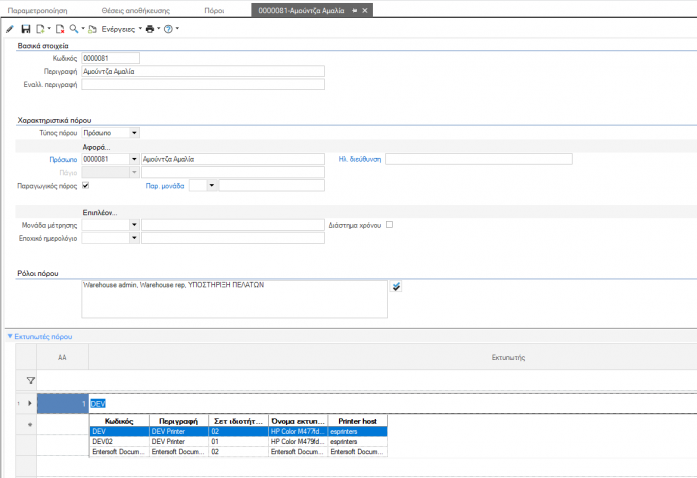Click the Εναλλ. περιγραφή input field
Screen dimensions: 697x478
pyautogui.click(x=203, y=84)
